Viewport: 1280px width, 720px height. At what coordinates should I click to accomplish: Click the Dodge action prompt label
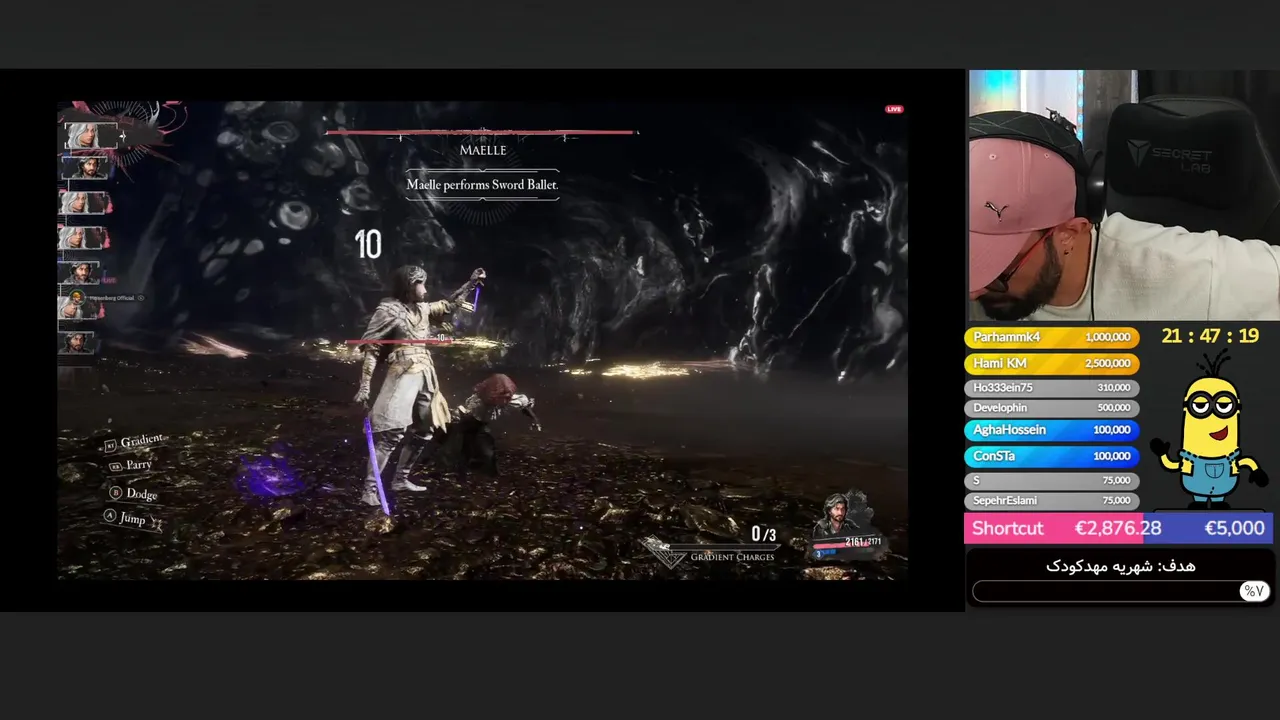(x=142, y=494)
